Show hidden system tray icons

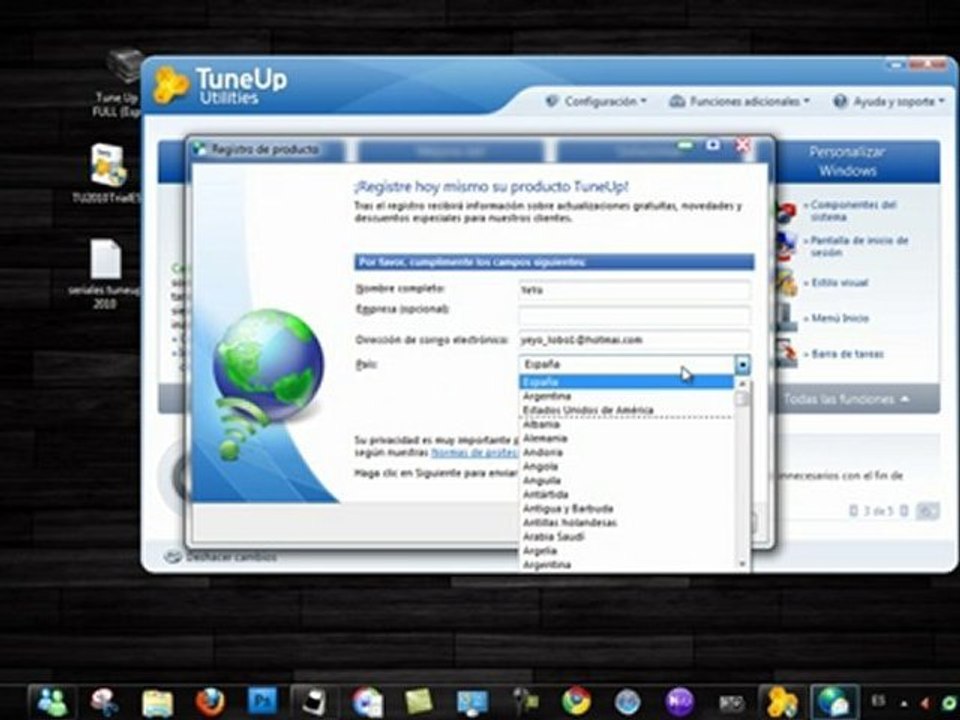904,703
